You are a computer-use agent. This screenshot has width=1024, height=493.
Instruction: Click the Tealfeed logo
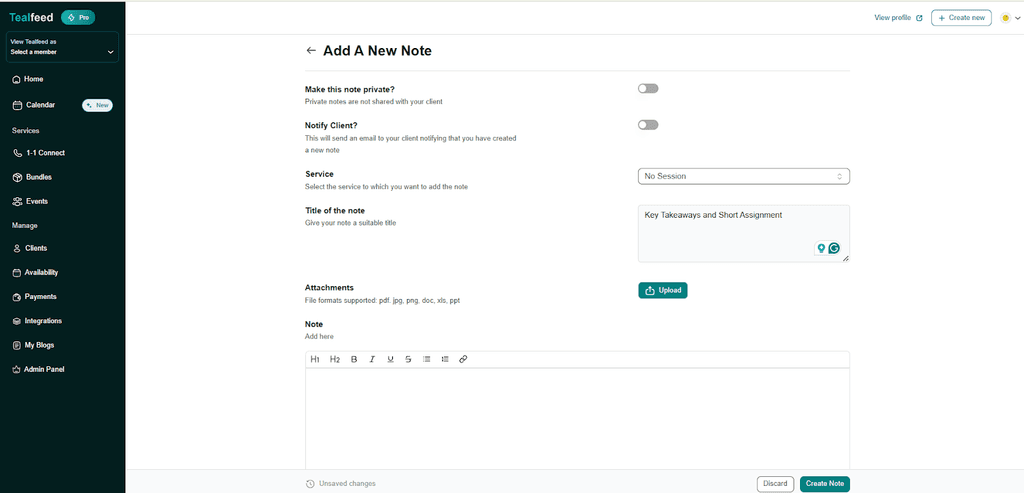coord(31,18)
